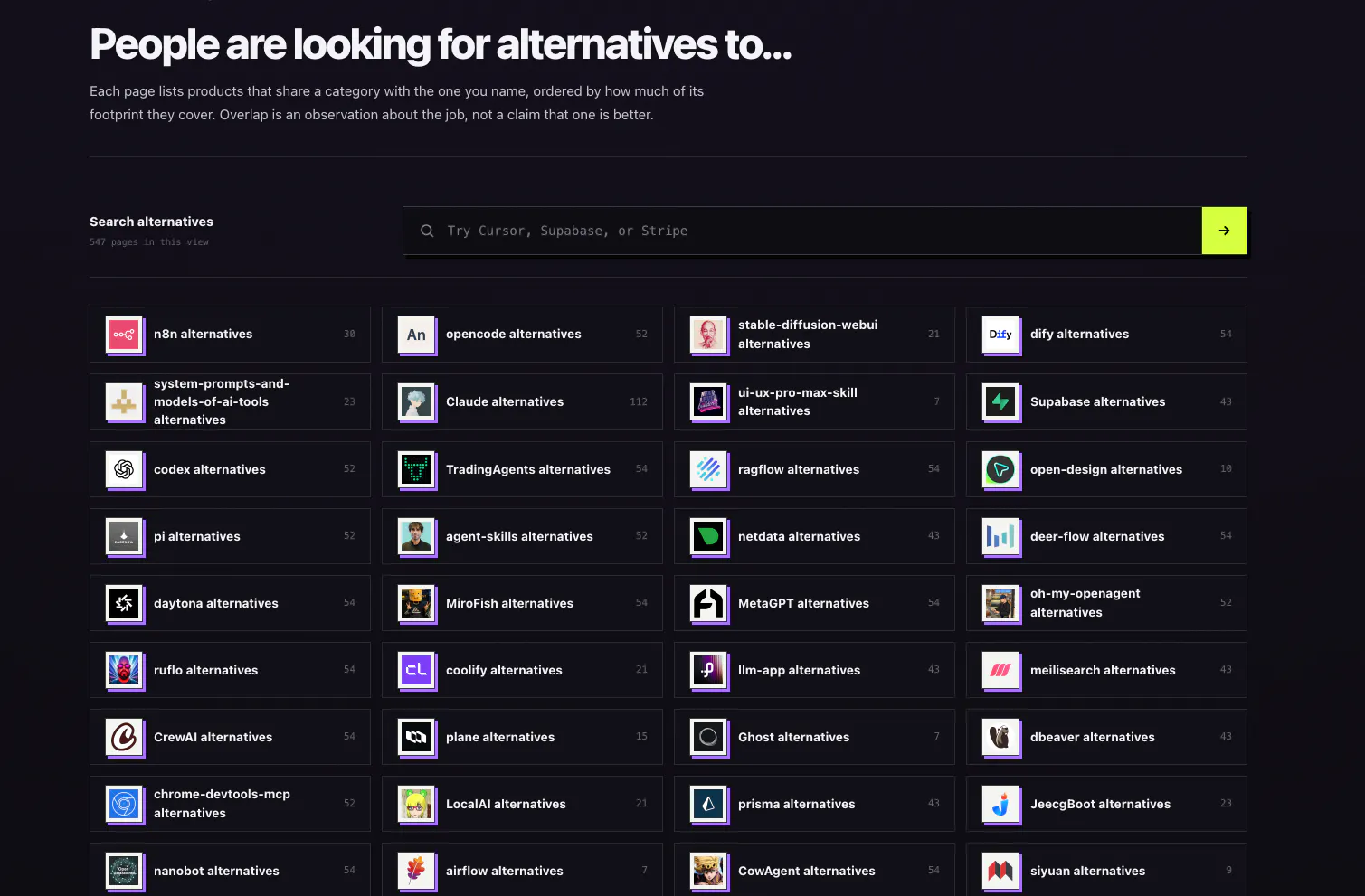Image resolution: width=1365 pixels, height=896 pixels.
Task: Open oh-my-openagent alternatives link
Action: [1106, 603]
